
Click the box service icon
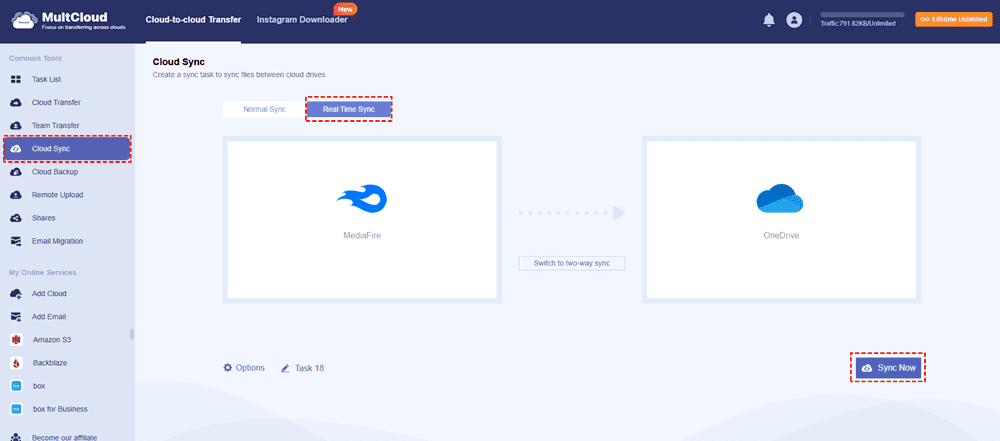(x=17, y=386)
